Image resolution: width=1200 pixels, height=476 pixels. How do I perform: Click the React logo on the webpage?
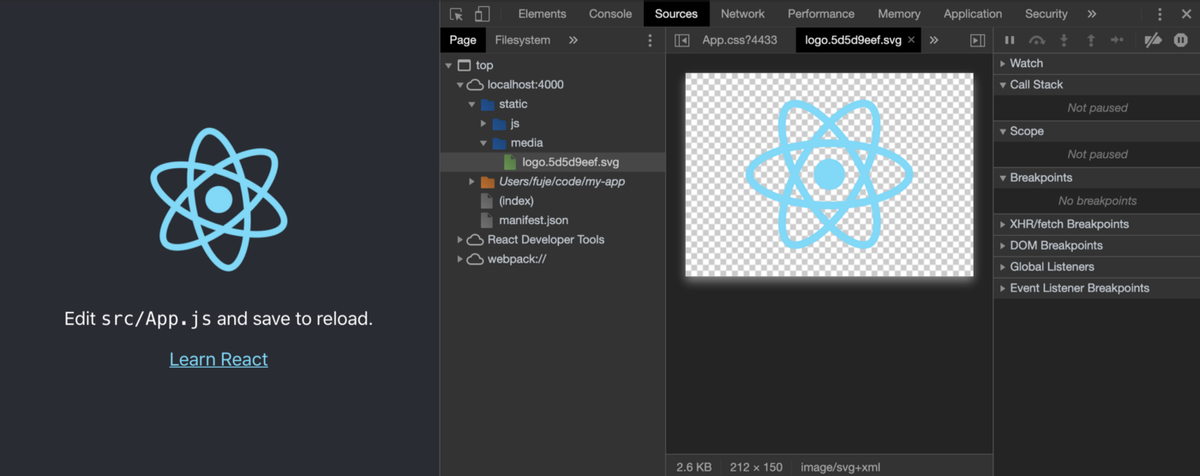pos(219,199)
